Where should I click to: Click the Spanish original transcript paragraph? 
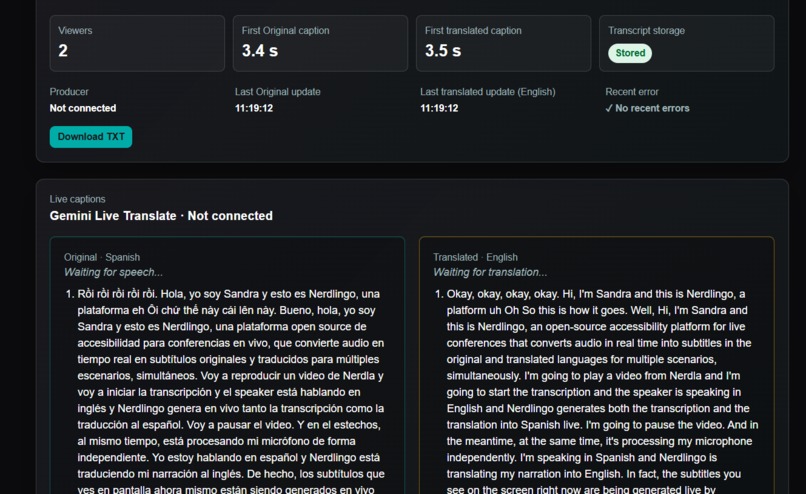click(231, 391)
